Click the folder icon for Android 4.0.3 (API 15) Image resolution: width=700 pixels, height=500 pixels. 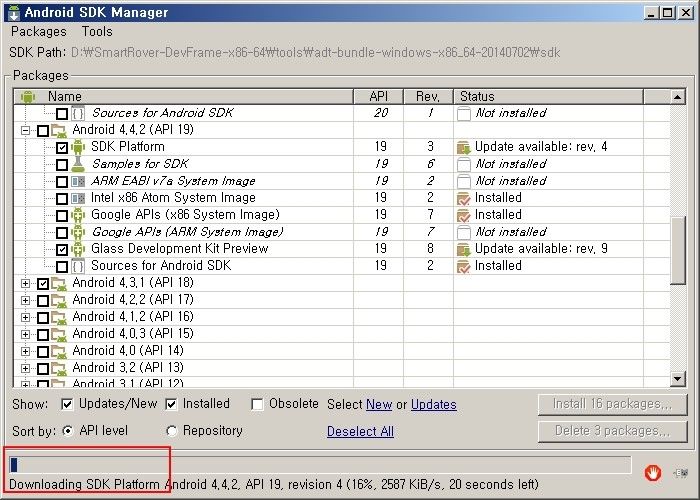58,334
